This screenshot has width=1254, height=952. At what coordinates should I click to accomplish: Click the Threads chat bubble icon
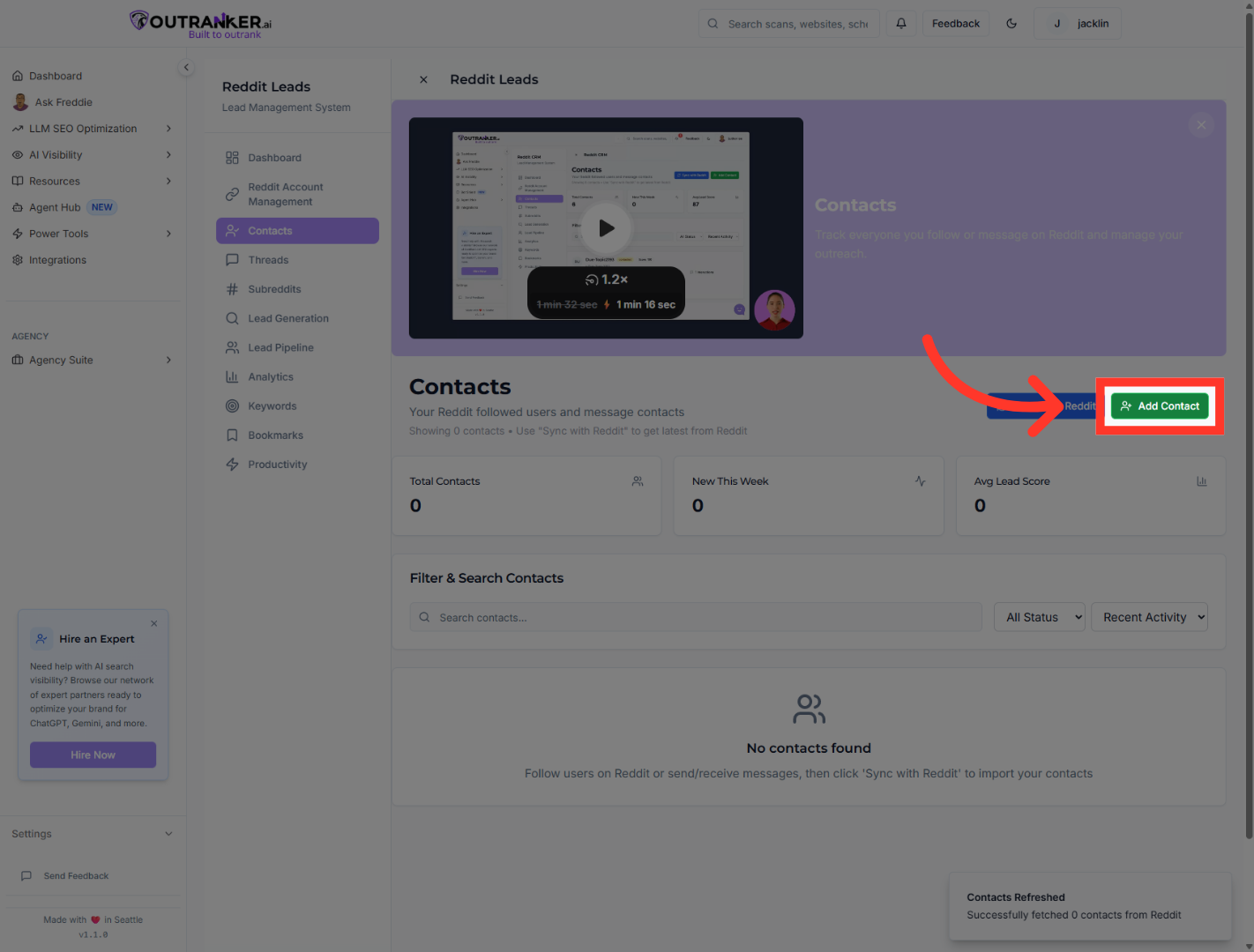point(232,260)
